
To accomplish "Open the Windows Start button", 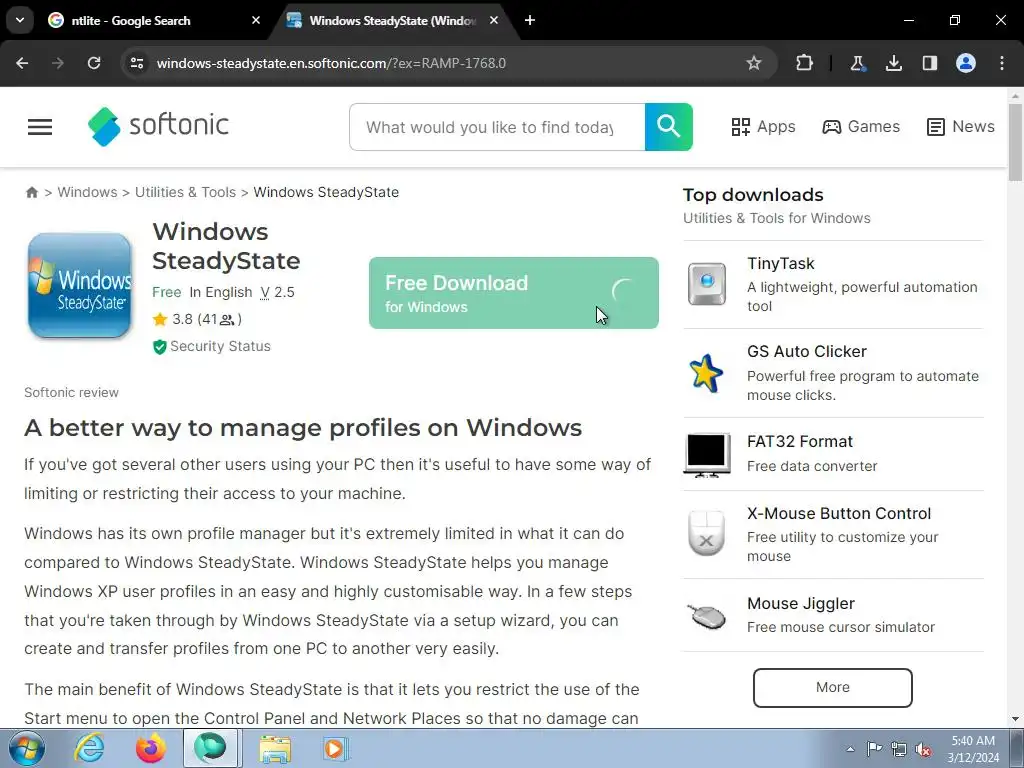I will tap(27, 748).
